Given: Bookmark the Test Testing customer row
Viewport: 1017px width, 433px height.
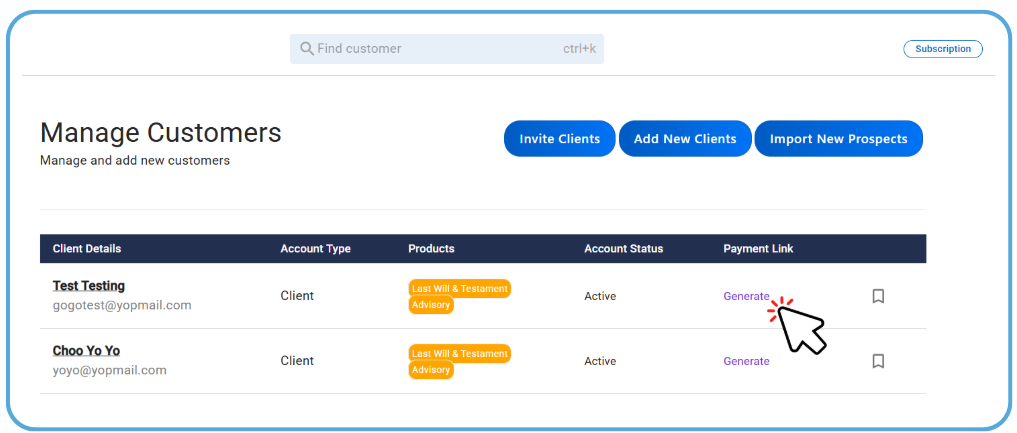Looking at the screenshot, I should pos(878,296).
